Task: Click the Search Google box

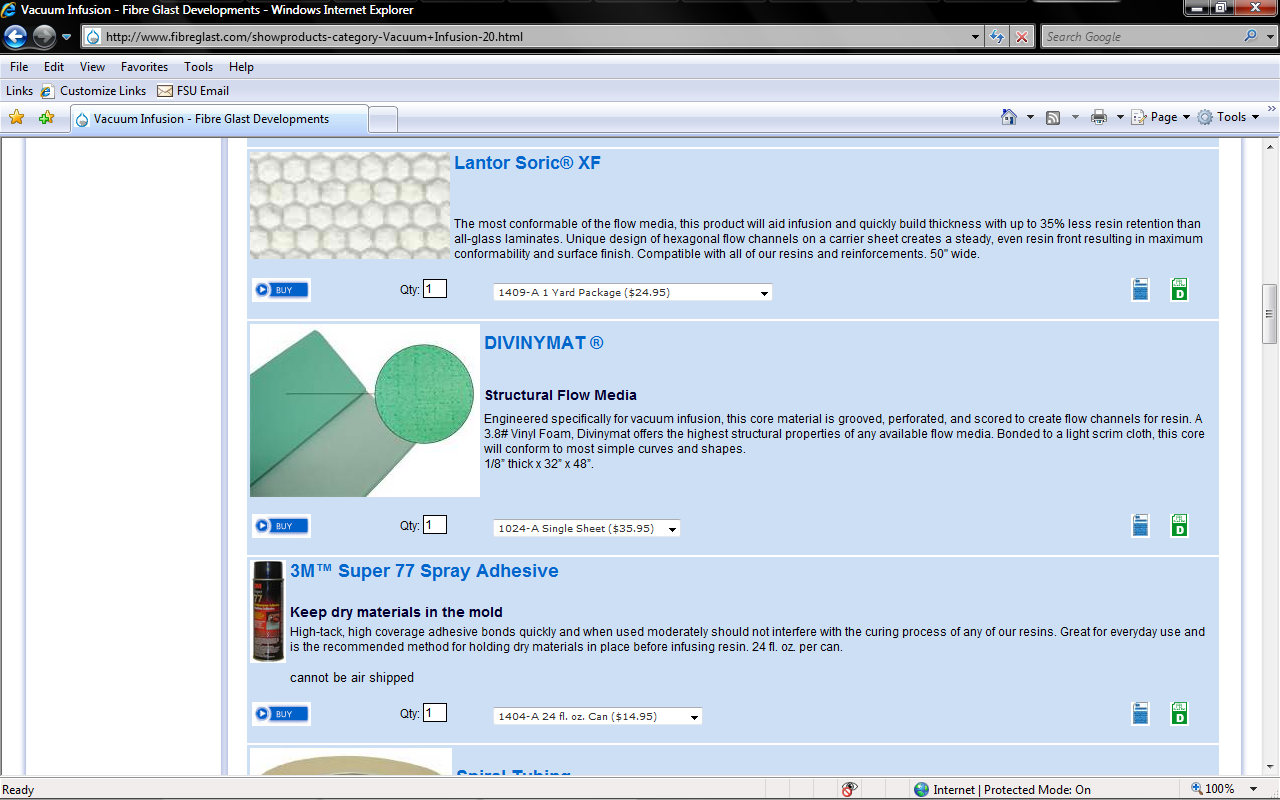Action: click(1140, 37)
